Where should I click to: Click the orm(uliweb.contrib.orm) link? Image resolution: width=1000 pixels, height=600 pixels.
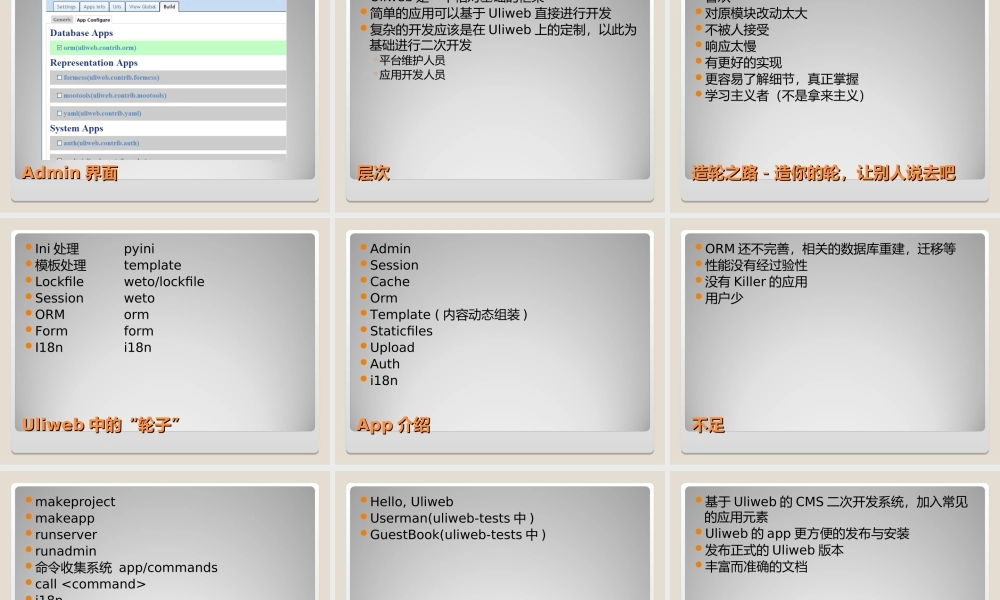coord(100,48)
